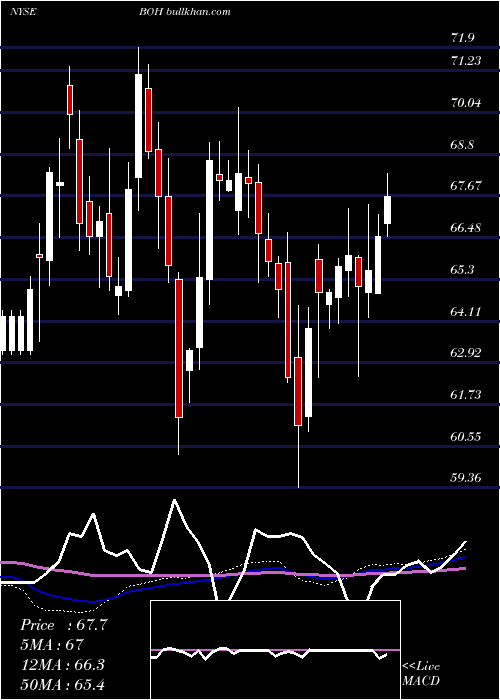
Task: Click the 12MA : 66.3 readout
Action: pyautogui.click(x=62, y=664)
